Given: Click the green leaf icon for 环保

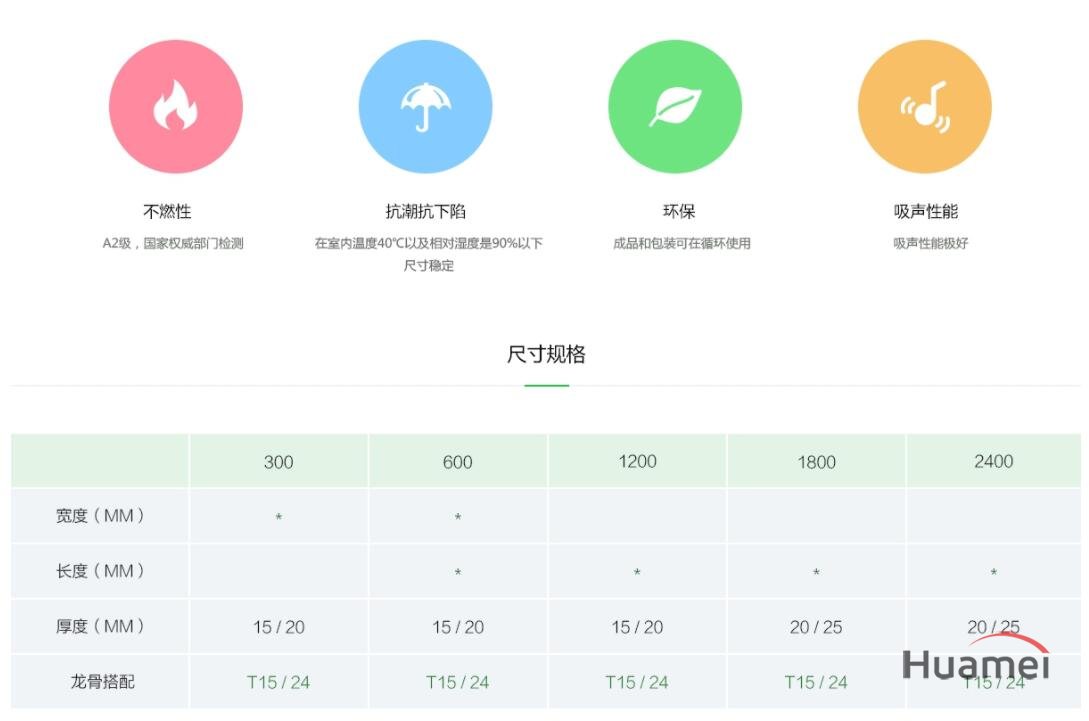Looking at the screenshot, I should pyautogui.click(x=675, y=106).
